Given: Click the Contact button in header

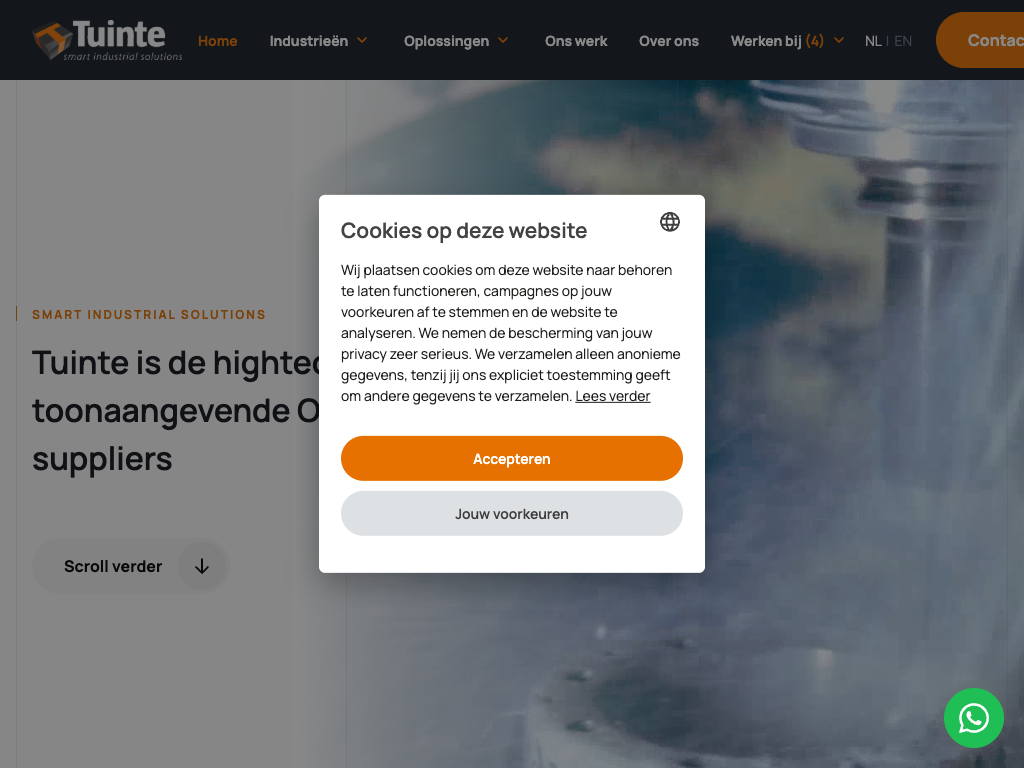Looking at the screenshot, I should tap(980, 40).
